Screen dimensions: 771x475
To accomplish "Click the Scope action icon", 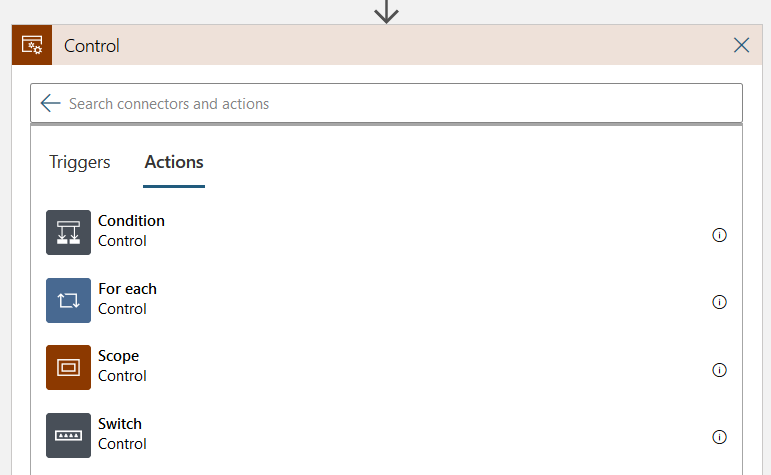I will coord(68,367).
